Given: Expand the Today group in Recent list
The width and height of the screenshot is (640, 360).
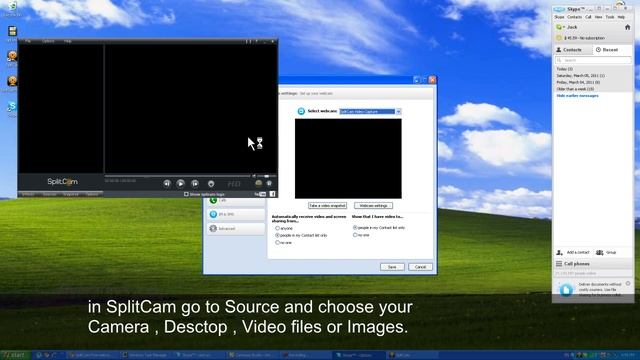Looking at the screenshot, I should (x=564, y=69).
